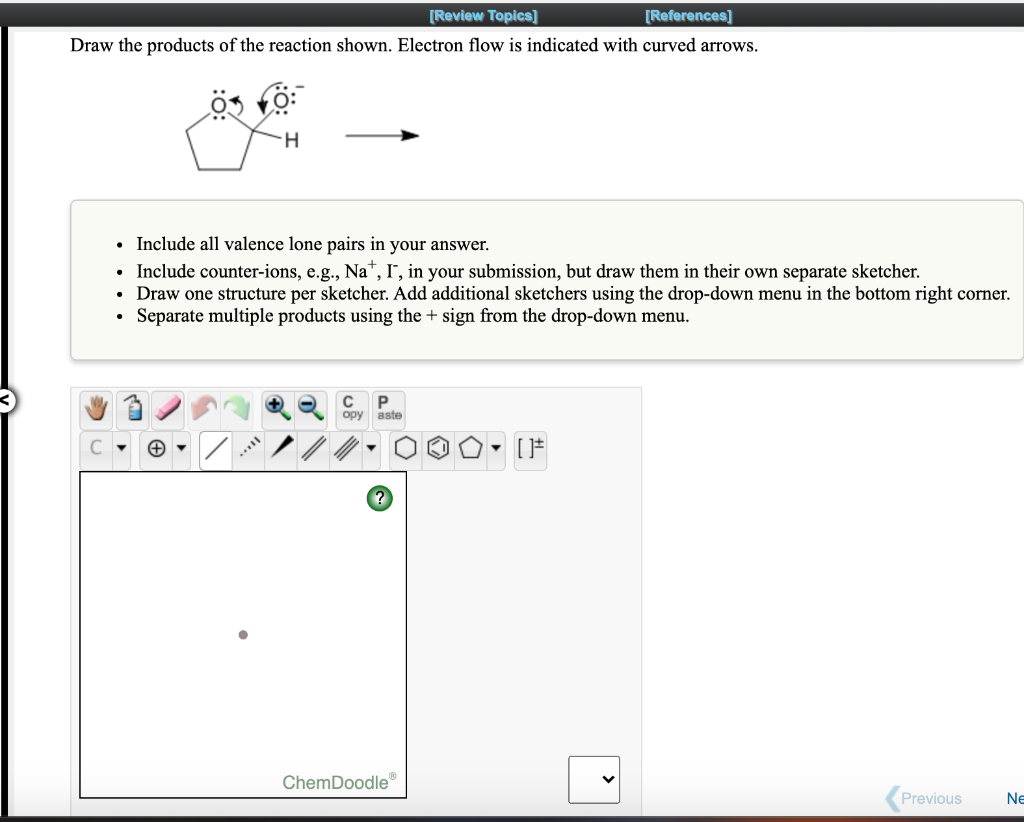Open the sketcher drop-down menu bottom right
This screenshot has height=822, width=1024.
pos(594,779)
